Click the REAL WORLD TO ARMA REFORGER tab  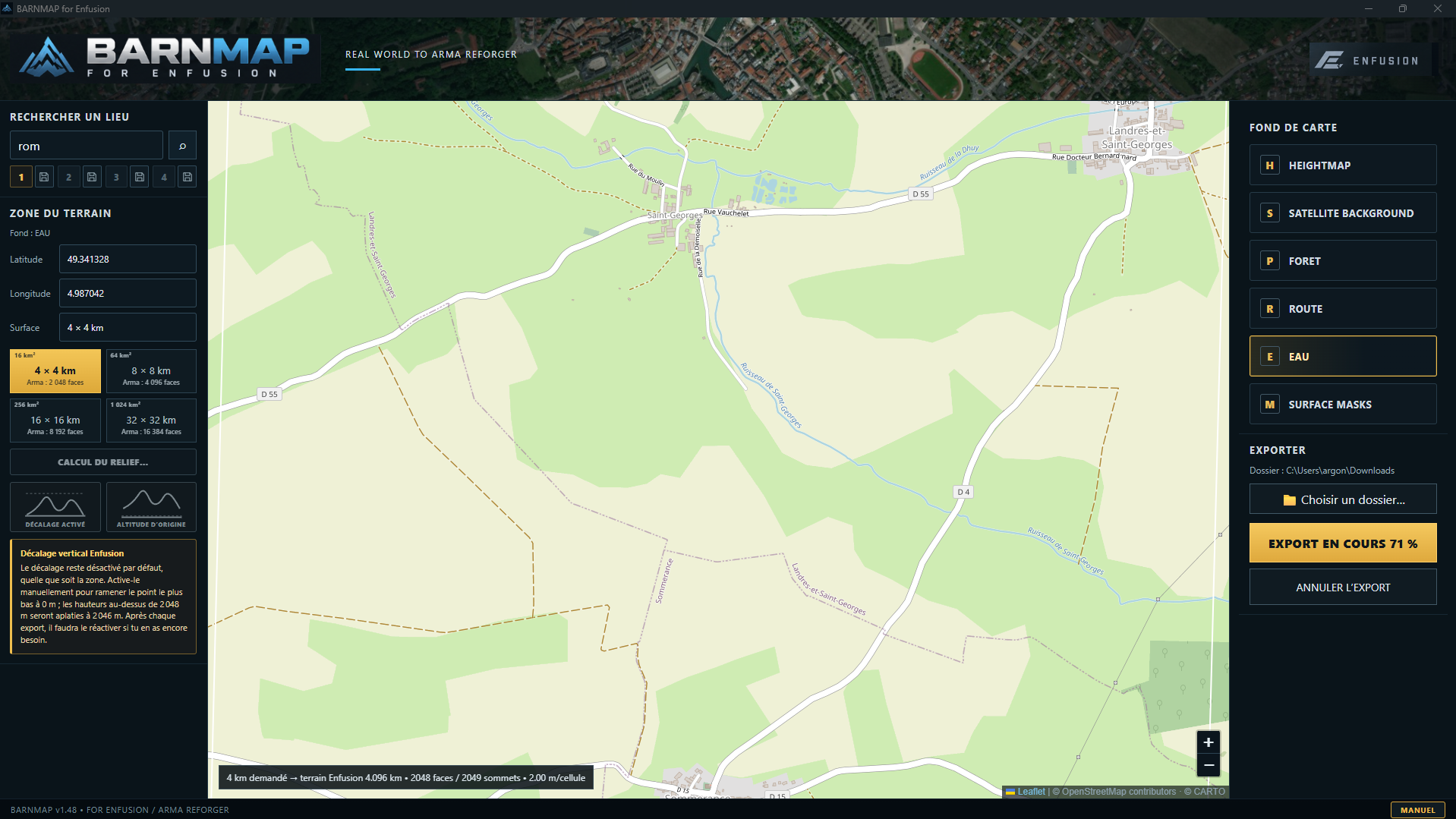(430, 55)
